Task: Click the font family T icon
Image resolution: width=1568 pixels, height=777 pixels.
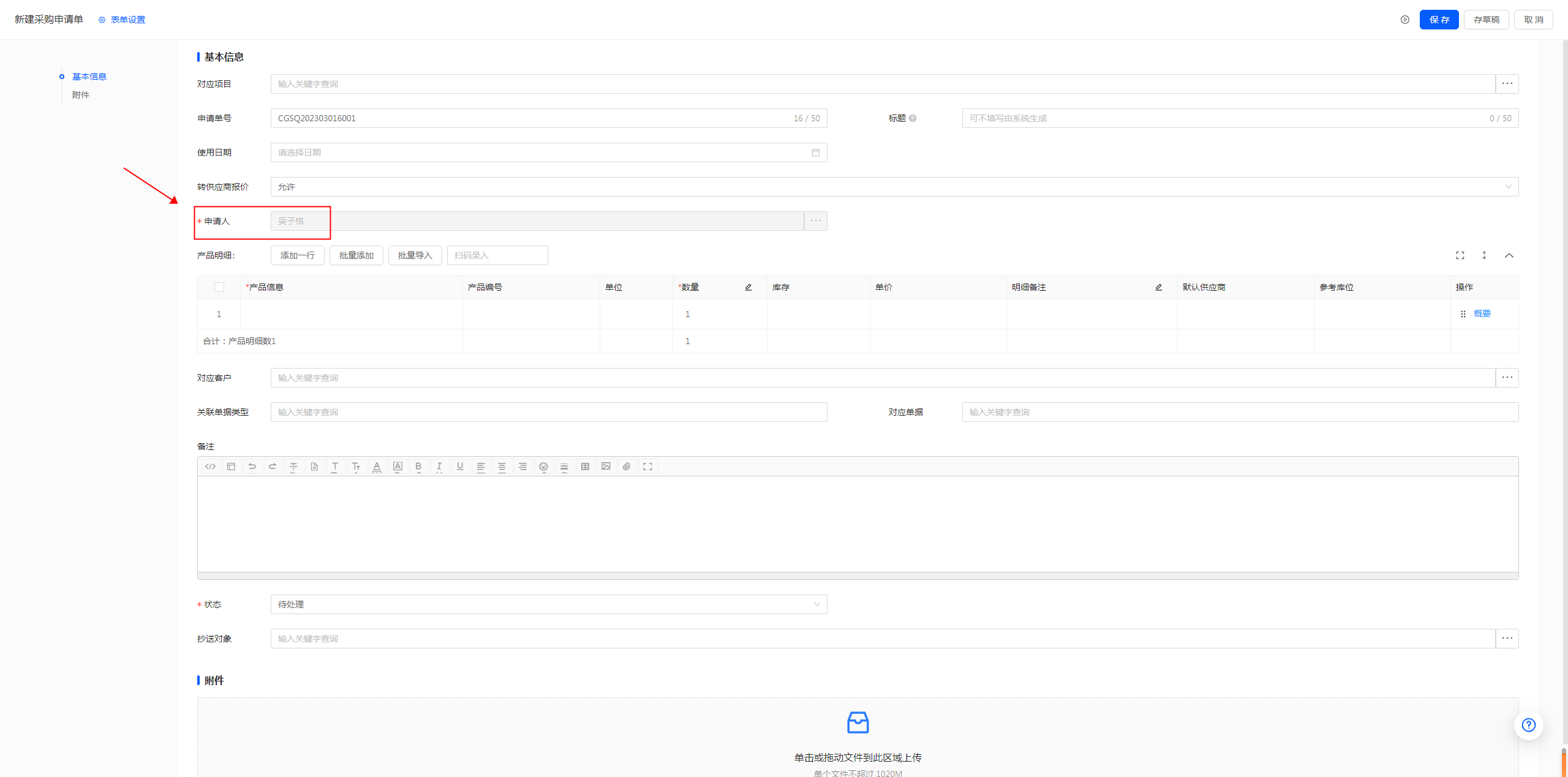Action: point(335,467)
